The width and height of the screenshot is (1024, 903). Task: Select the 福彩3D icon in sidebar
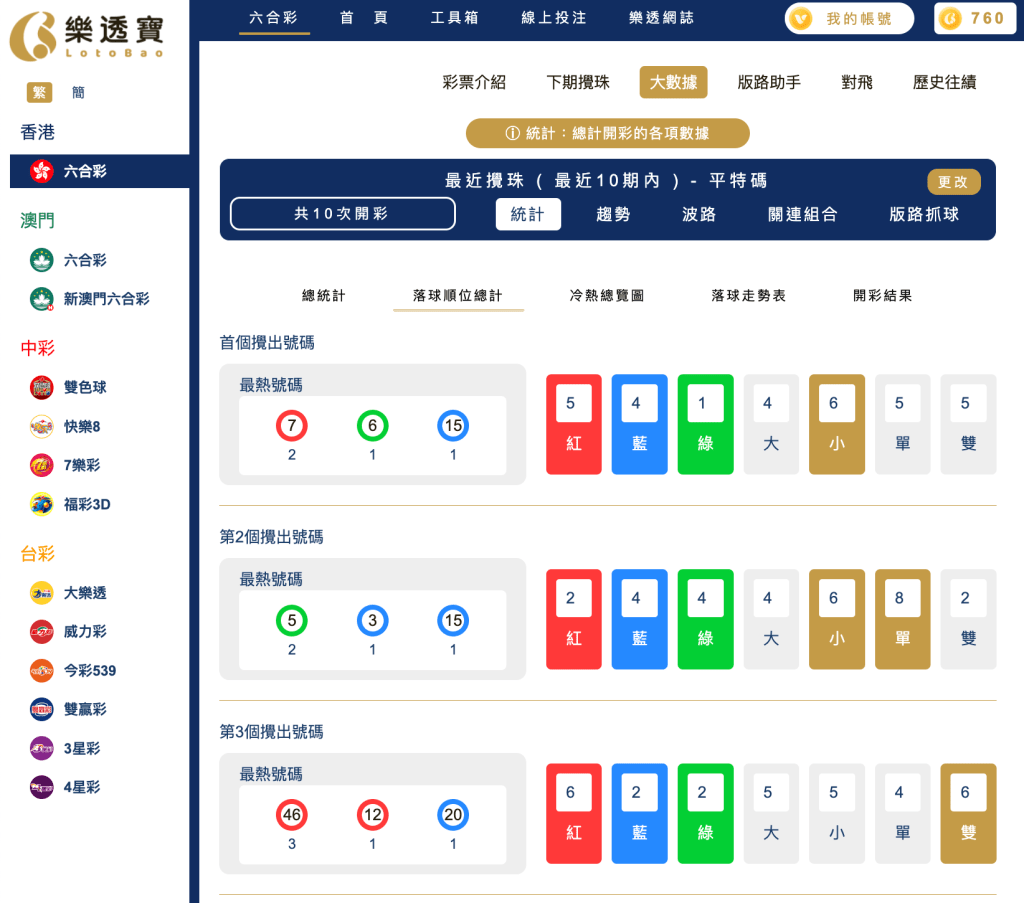click(39, 505)
